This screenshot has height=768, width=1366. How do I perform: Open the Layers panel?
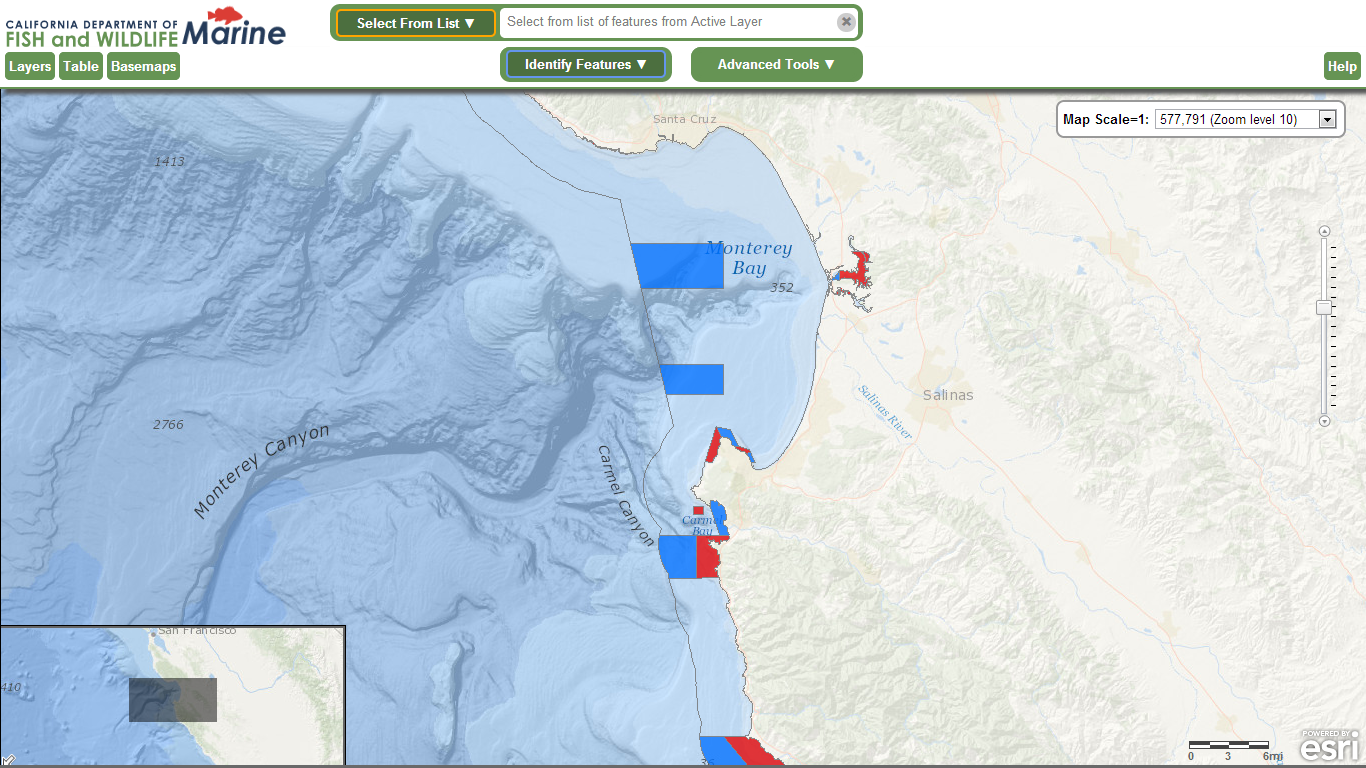[x=30, y=66]
